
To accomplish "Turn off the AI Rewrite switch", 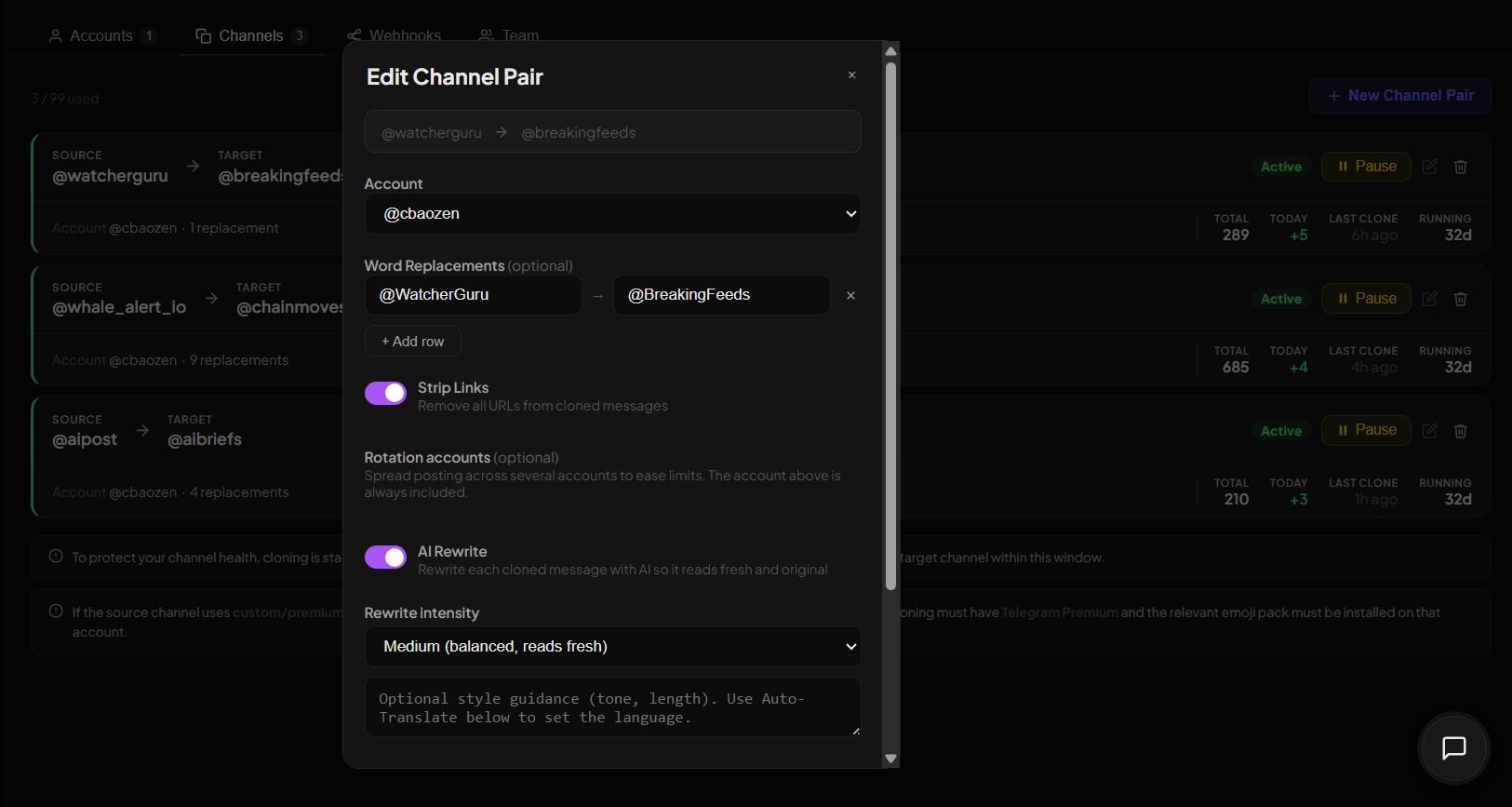I will tap(385, 557).
